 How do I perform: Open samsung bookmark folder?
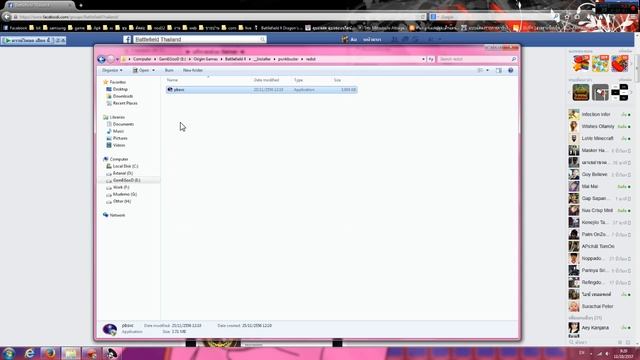tap(54, 28)
